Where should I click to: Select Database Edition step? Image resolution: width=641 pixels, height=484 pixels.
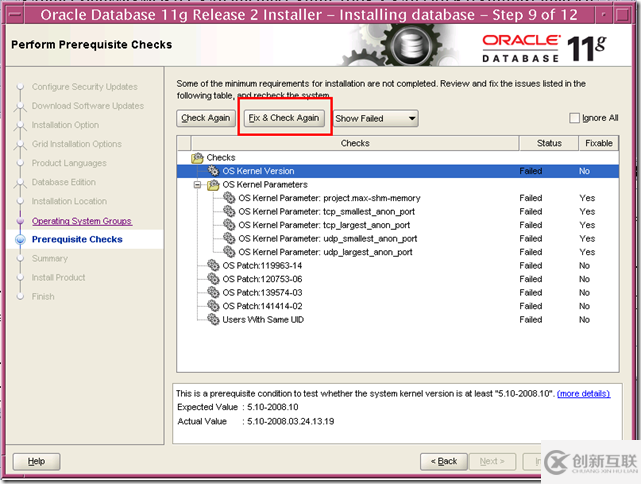(x=64, y=182)
